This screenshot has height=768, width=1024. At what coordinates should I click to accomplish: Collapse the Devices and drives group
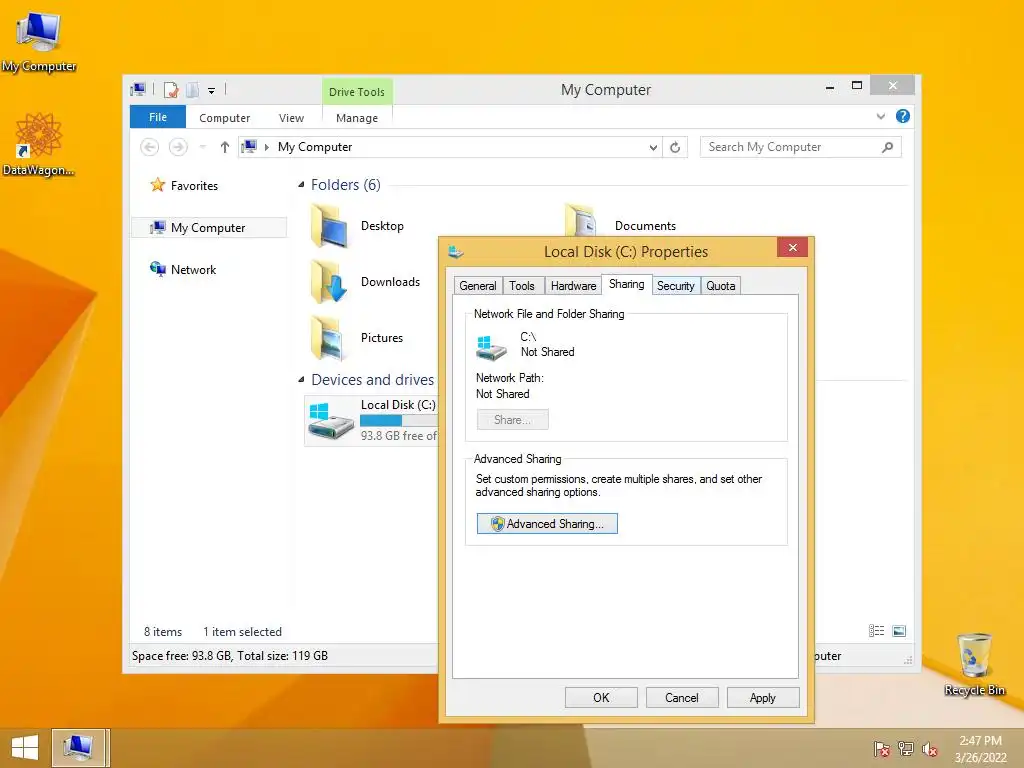(301, 379)
